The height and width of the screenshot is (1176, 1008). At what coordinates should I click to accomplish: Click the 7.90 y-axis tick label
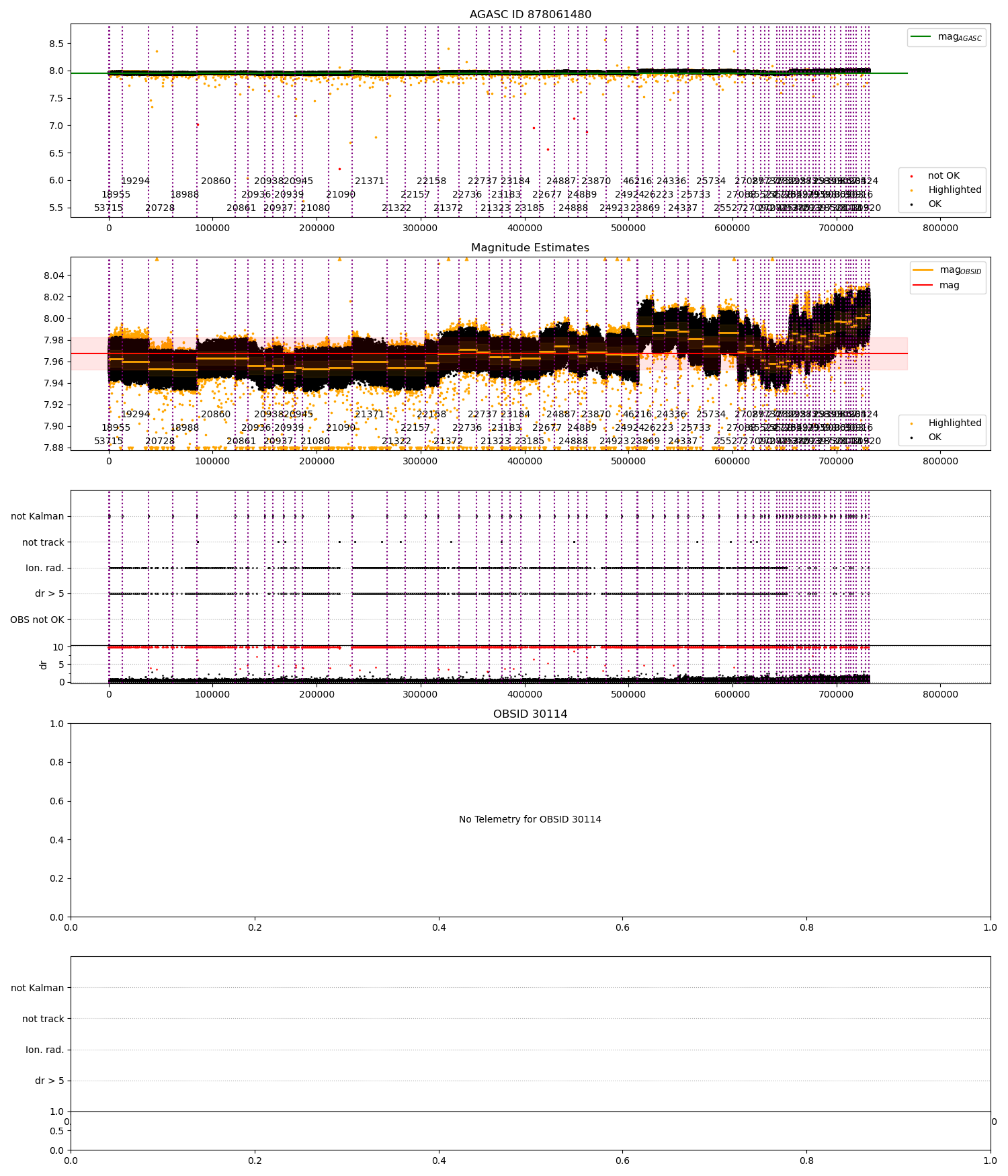click(x=54, y=426)
